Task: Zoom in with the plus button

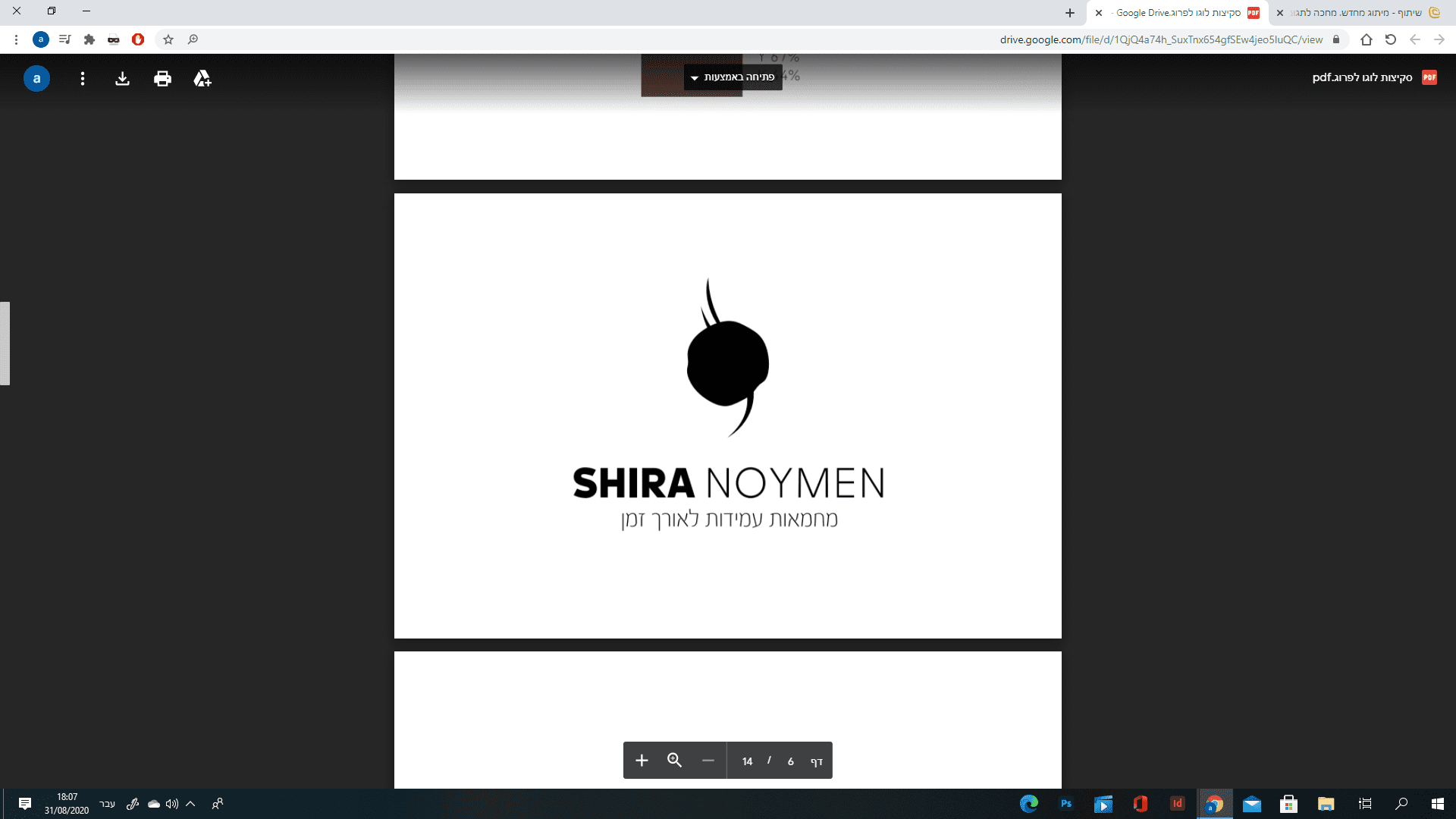Action: pos(642,761)
